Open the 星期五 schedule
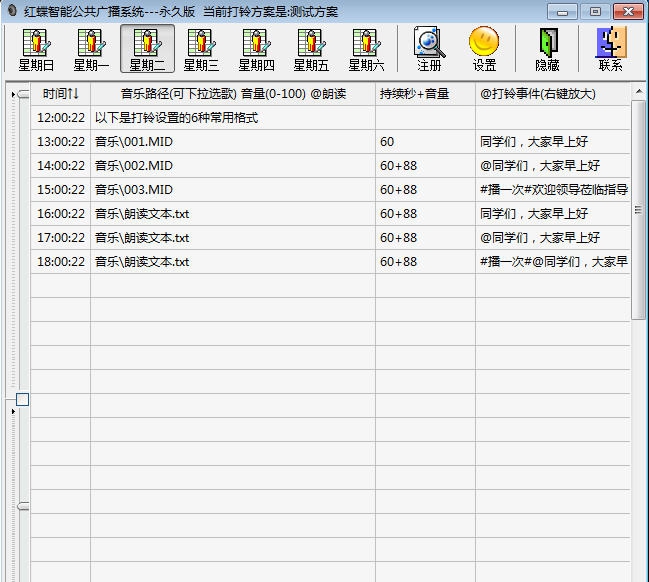The height and width of the screenshot is (582, 649). pyautogui.click(x=311, y=49)
